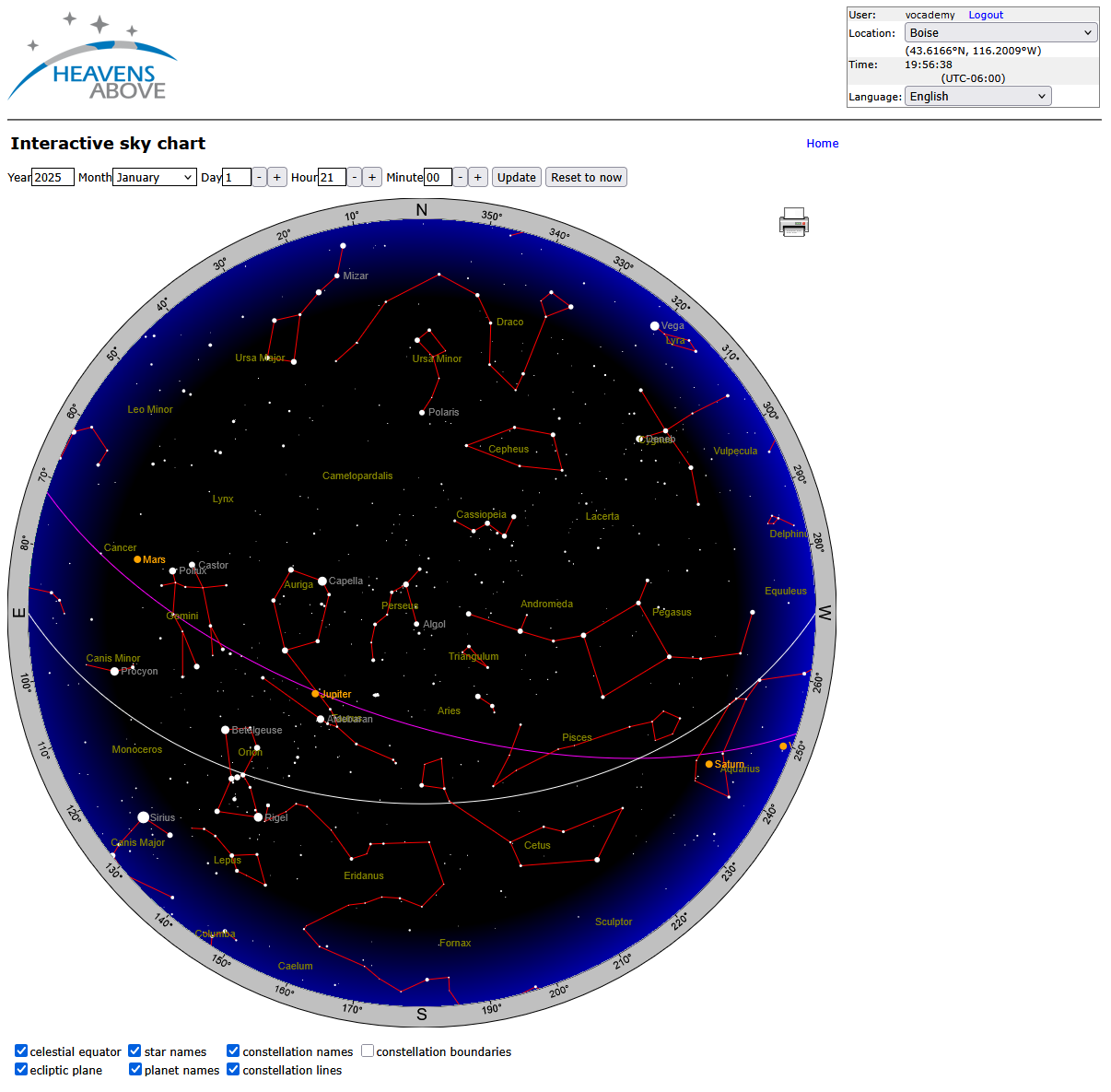The image size is (1111, 1092).
Task: Click the Update button
Action: 517,177
